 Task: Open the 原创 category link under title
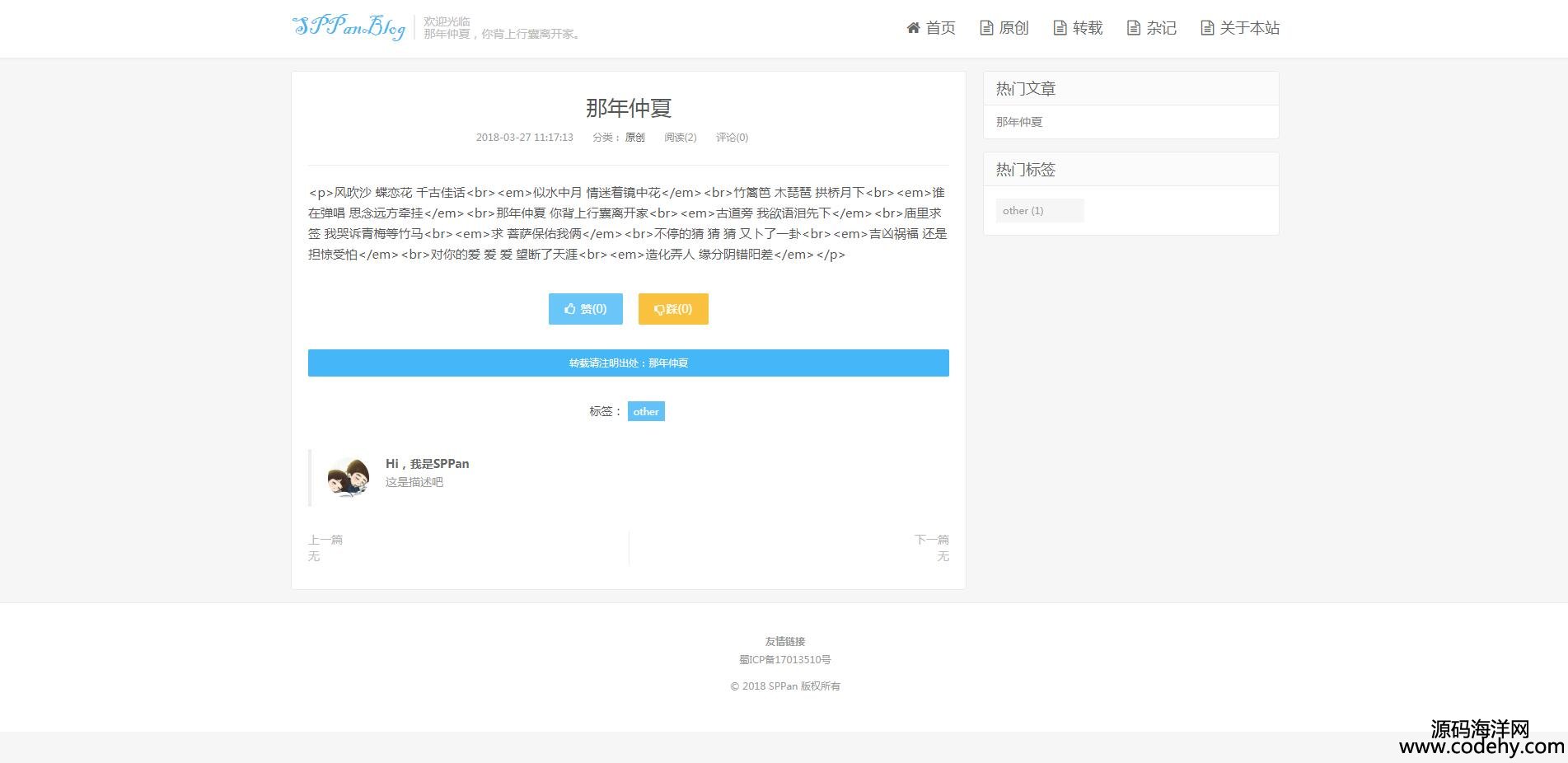(634, 138)
